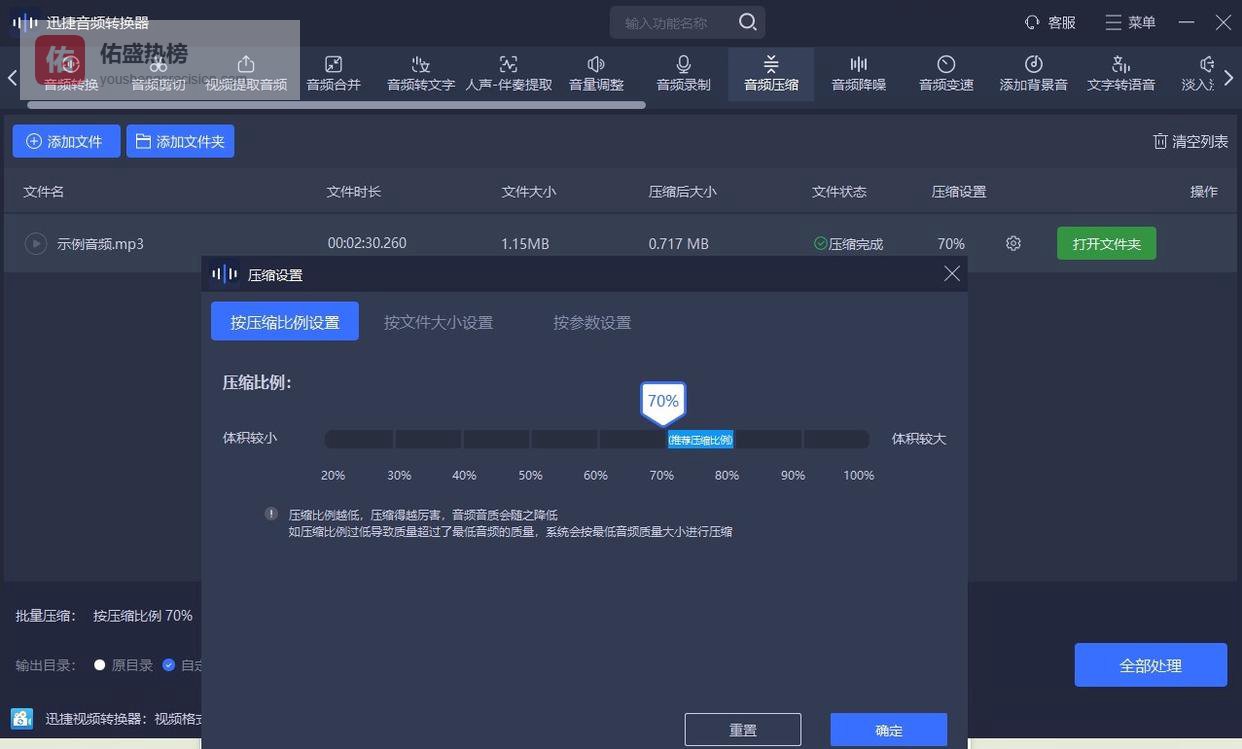This screenshot has width=1242, height=749.
Task: Select the 音频降噪 noise reduction tool
Action: [858, 73]
